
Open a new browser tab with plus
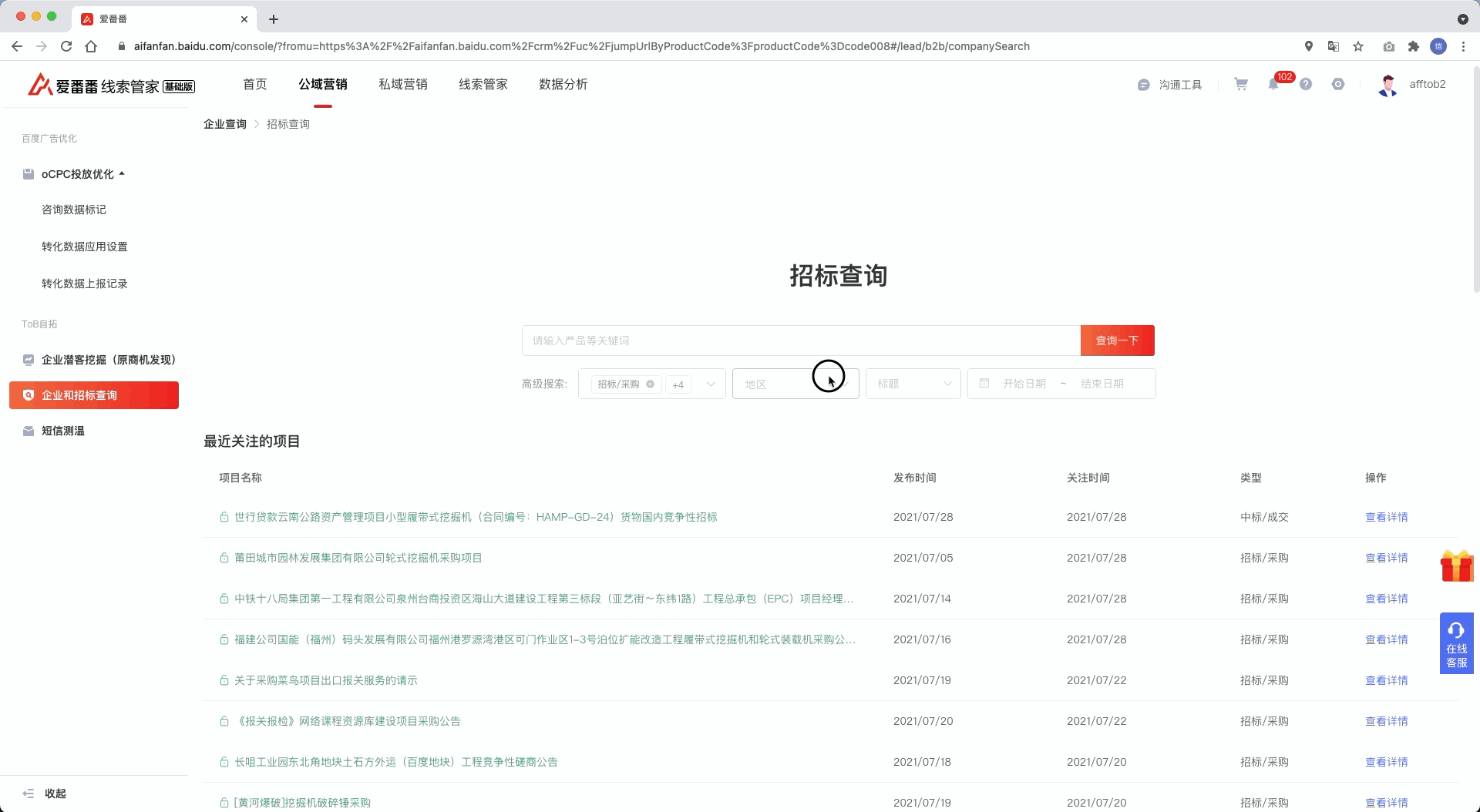[274, 19]
